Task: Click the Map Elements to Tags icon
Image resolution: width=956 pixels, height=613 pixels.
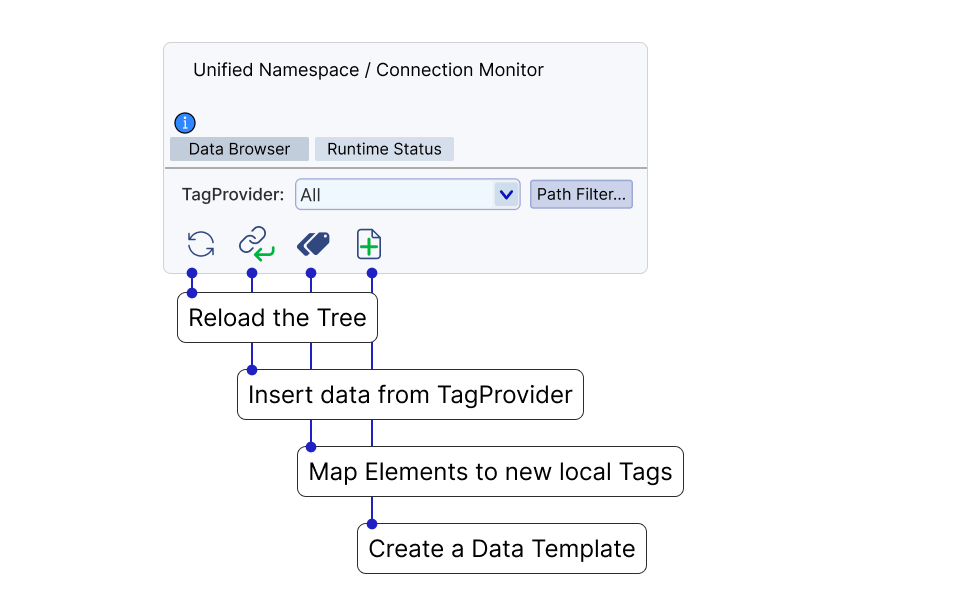Action: pyautogui.click(x=313, y=244)
